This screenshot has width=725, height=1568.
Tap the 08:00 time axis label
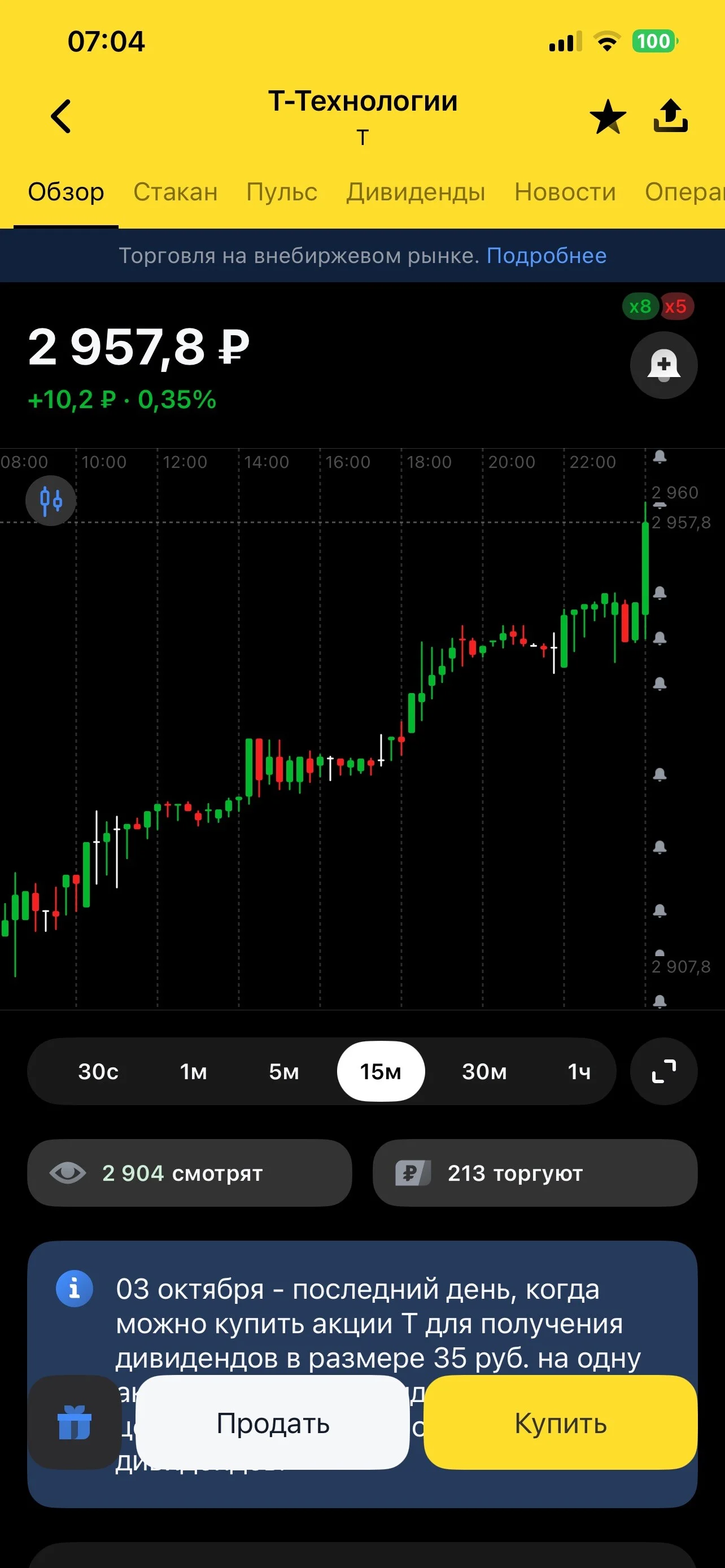click(x=24, y=462)
